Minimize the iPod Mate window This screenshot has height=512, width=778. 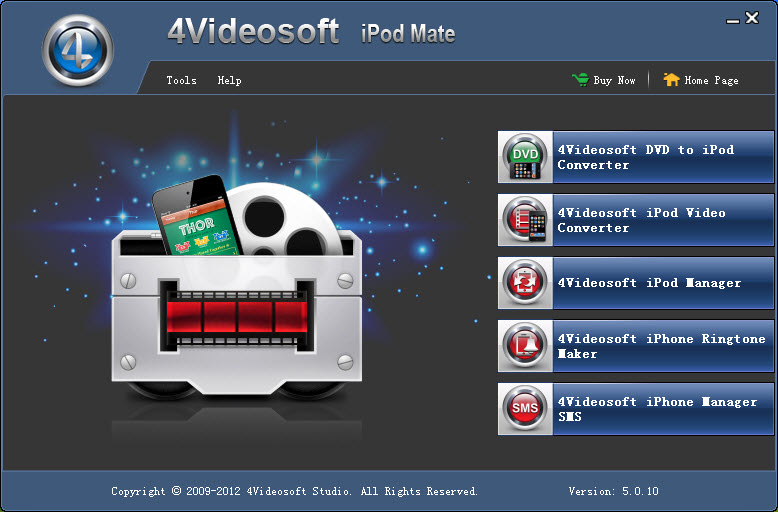(x=732, y=20)
